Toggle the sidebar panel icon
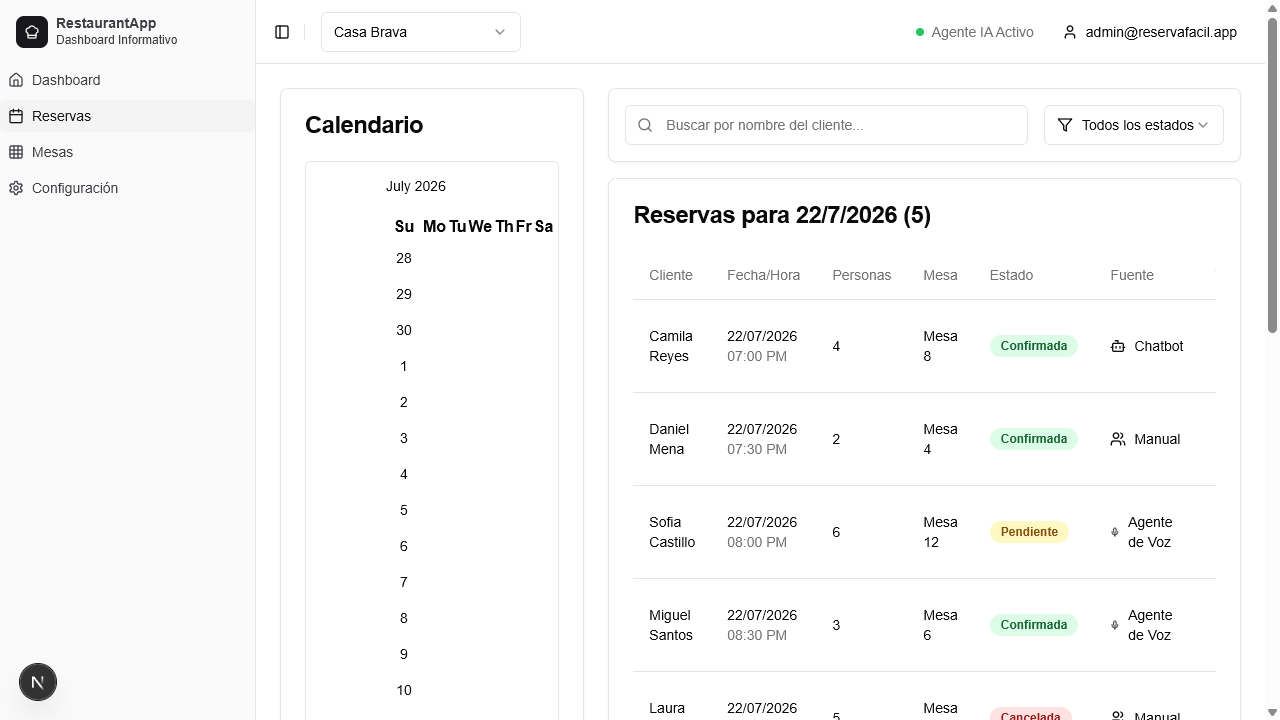 282,32
